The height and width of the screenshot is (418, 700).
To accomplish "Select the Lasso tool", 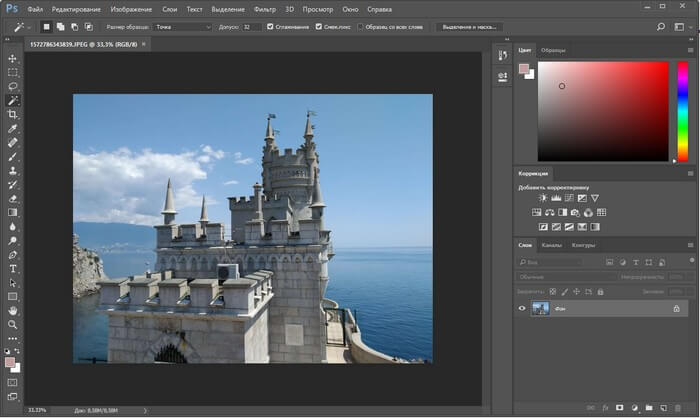I will (13, 87).
